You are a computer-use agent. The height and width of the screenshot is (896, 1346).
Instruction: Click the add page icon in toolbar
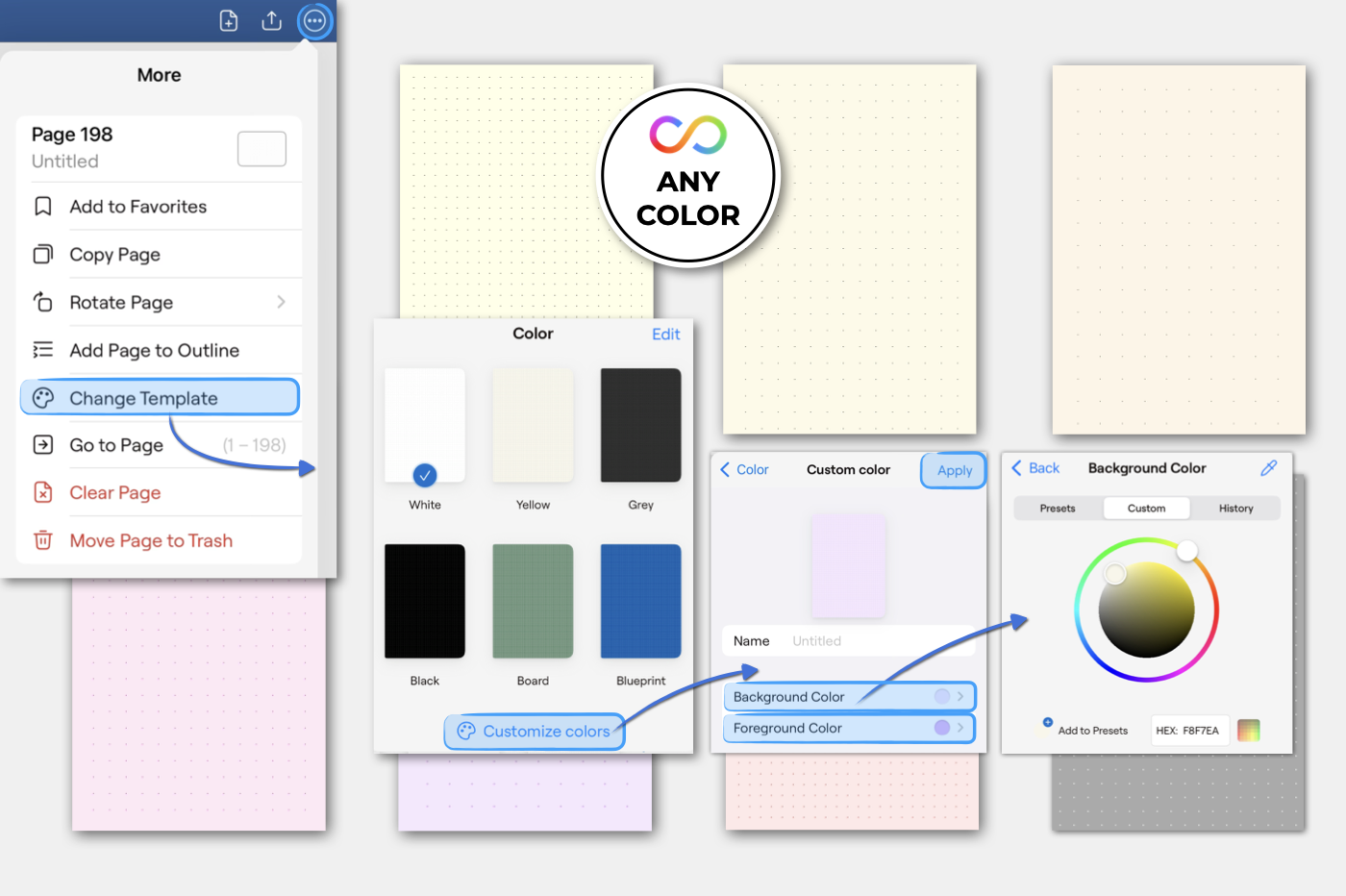tap(229, 21)
